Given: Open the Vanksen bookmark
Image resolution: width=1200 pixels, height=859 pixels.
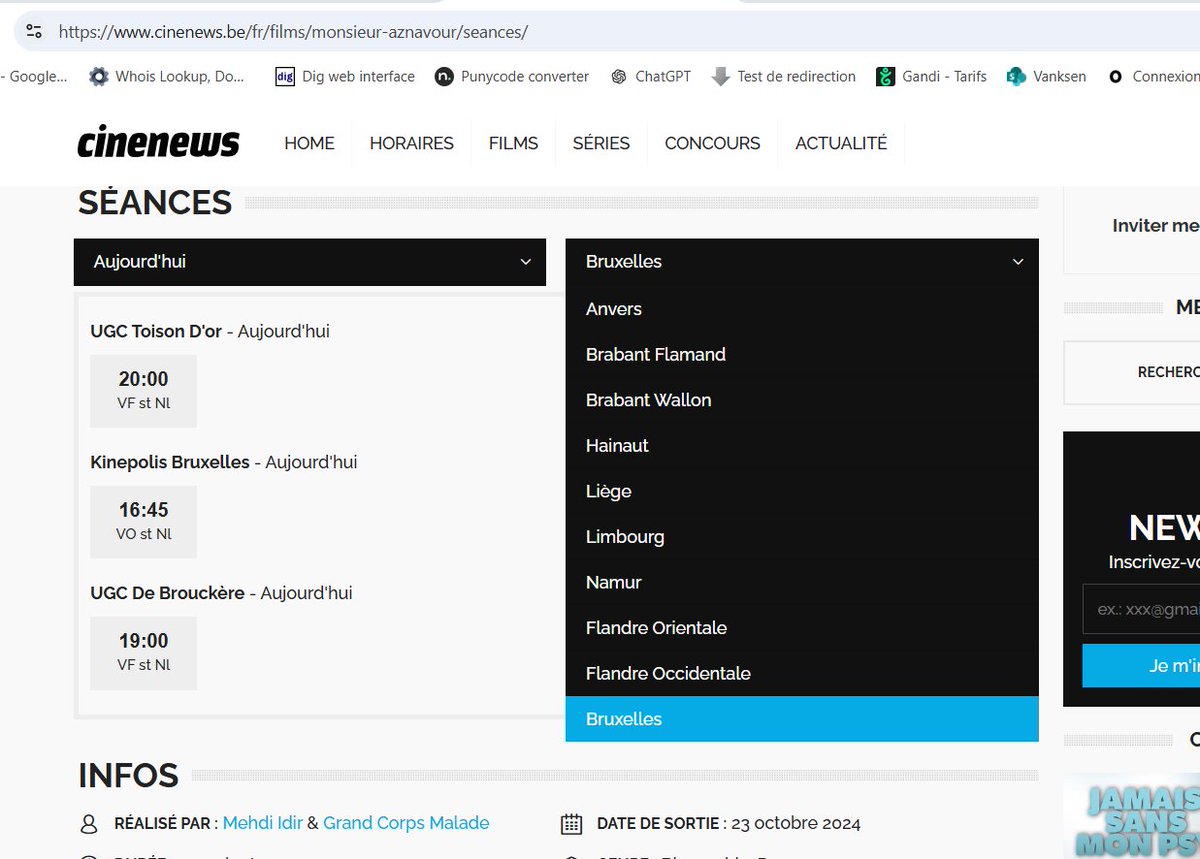Looking at the screenshot, I should pos(1046,76).
